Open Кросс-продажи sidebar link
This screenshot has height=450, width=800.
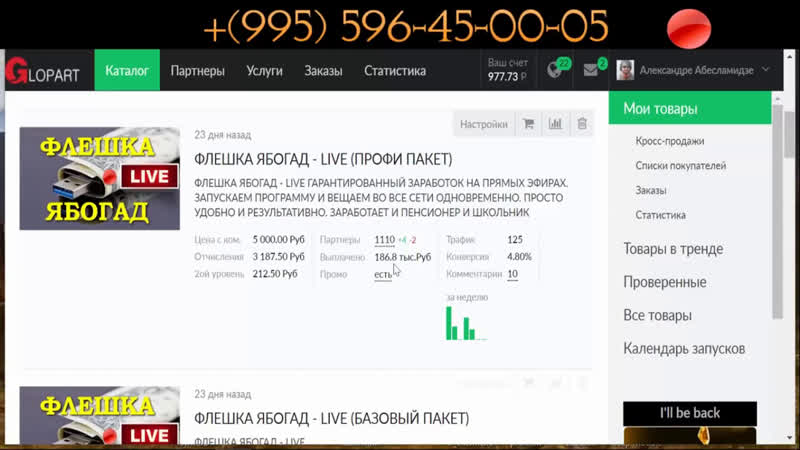(670, 141)
